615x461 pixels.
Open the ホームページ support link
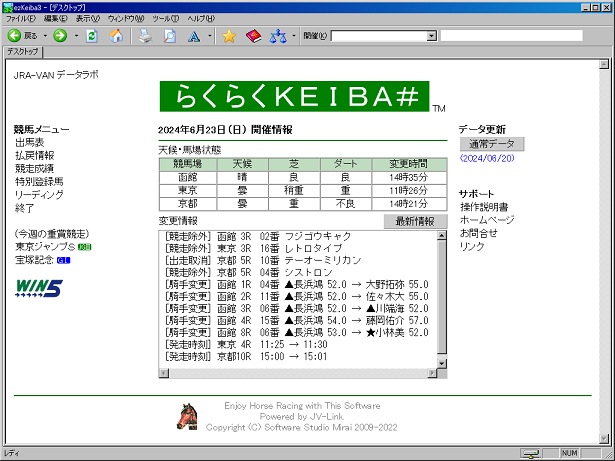pyautogui.click(x=487, y=220)
